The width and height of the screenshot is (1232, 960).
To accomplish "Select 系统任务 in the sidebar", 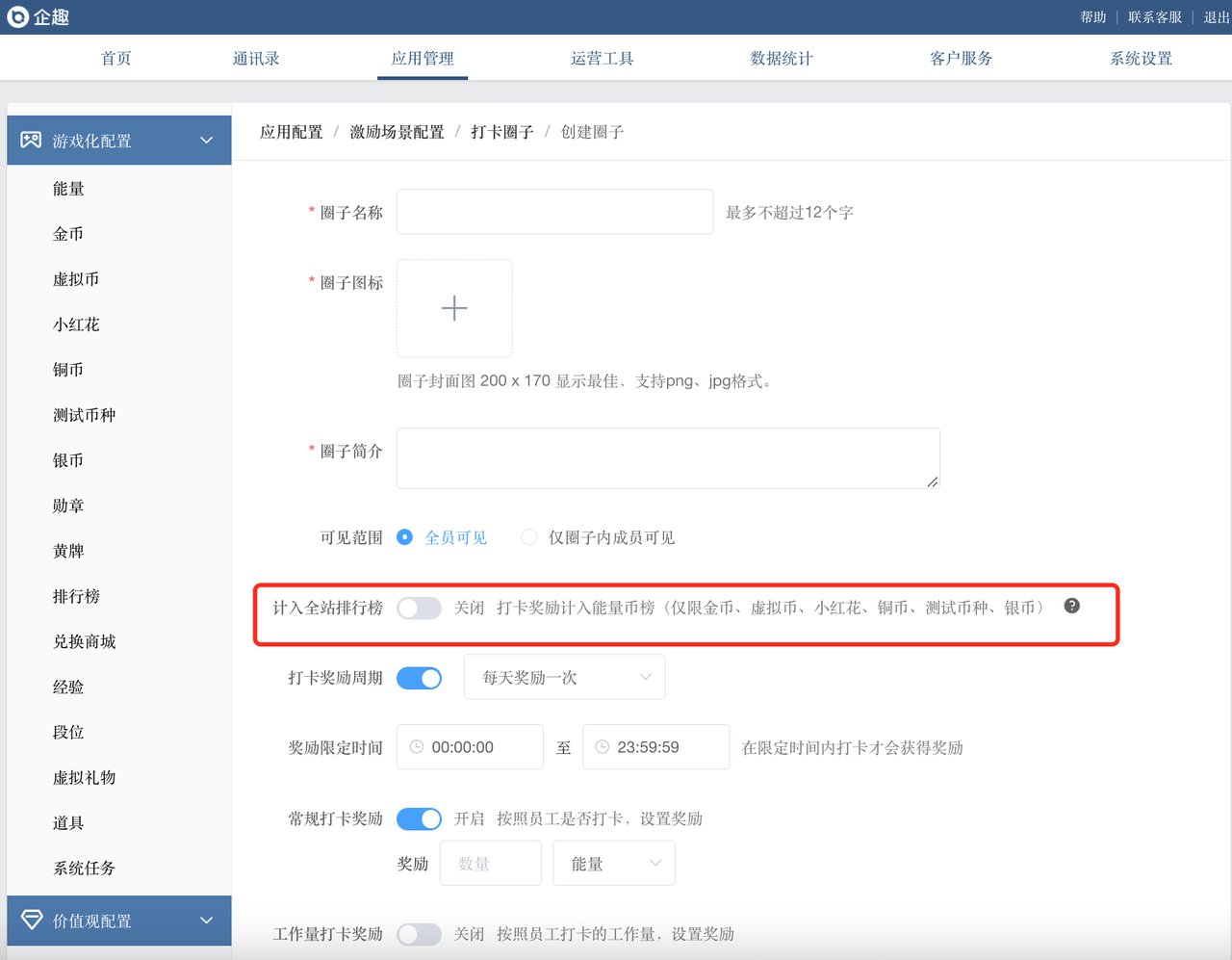I will pos(85,868).
